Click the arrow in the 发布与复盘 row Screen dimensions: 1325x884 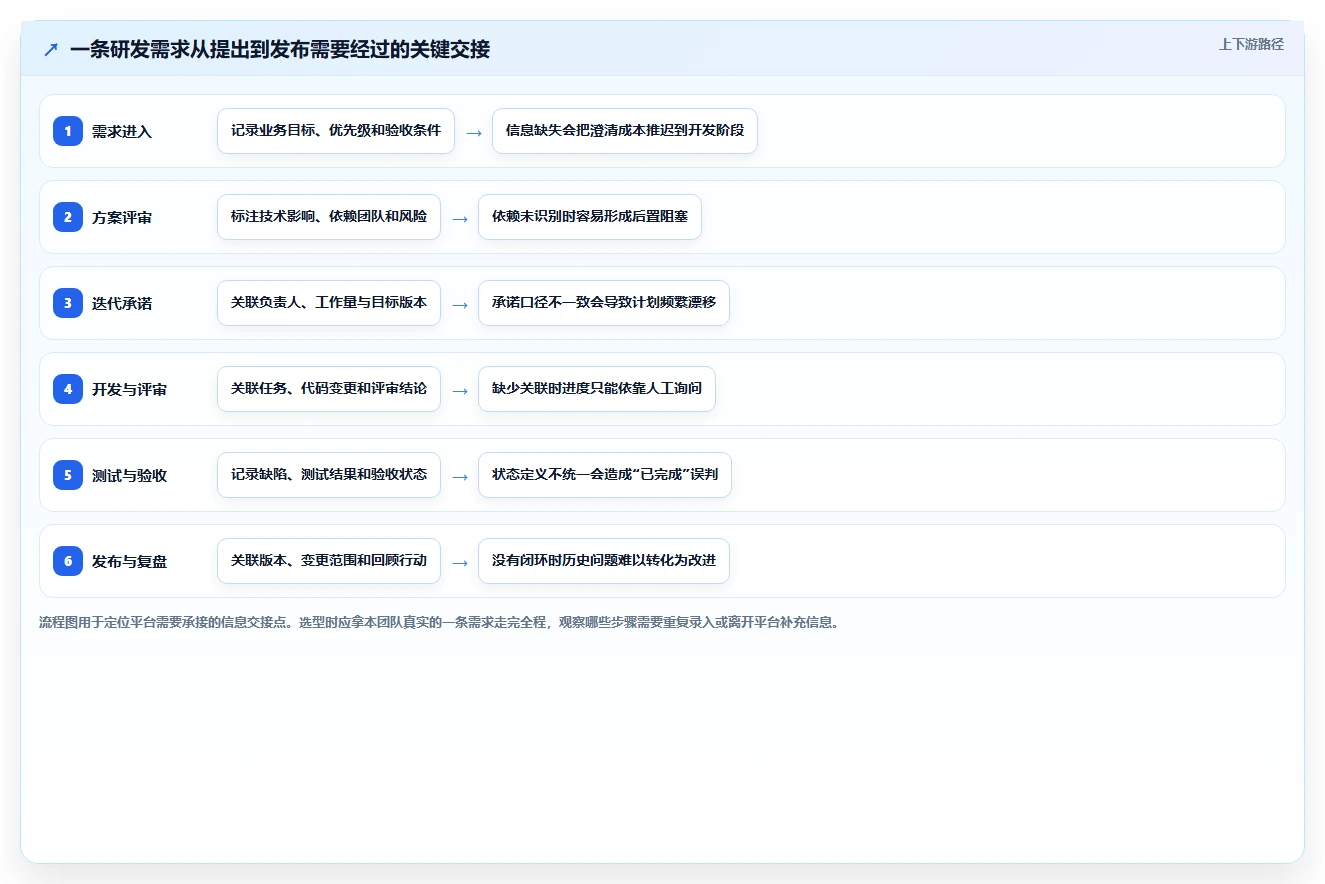[x=460, y=562]
